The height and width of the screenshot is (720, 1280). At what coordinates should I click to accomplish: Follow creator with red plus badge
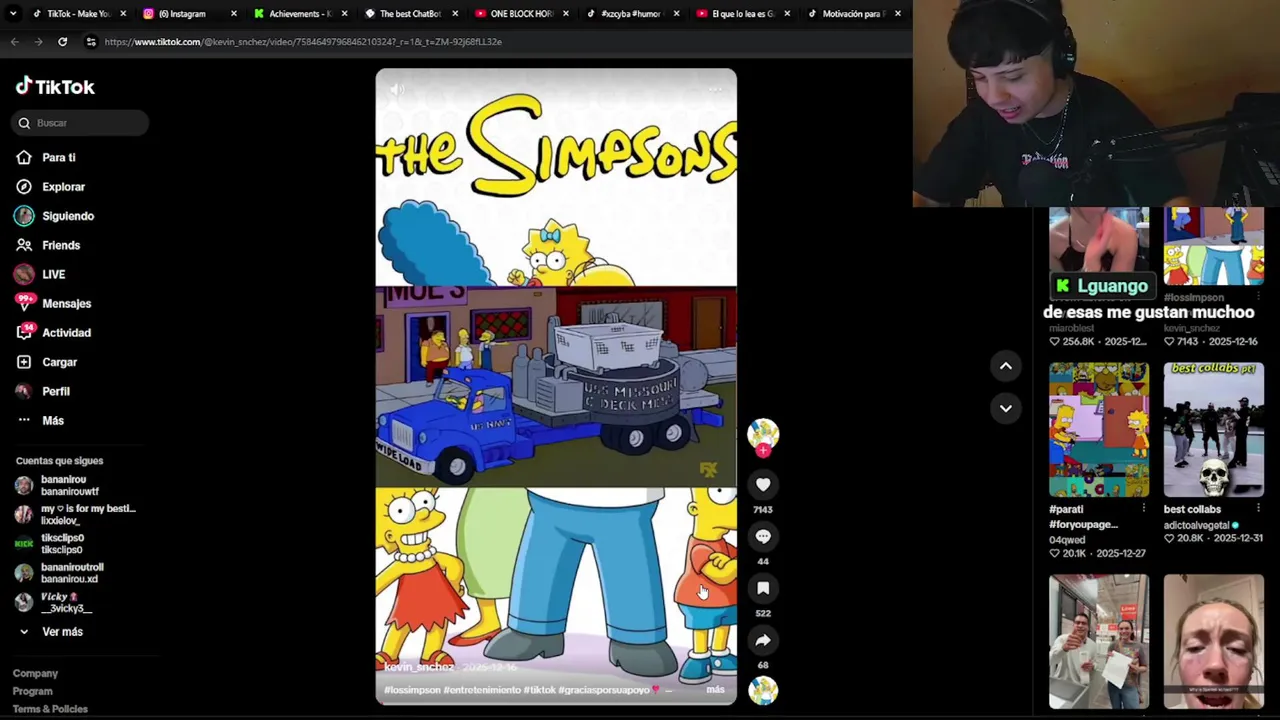[x=763, y=451]
